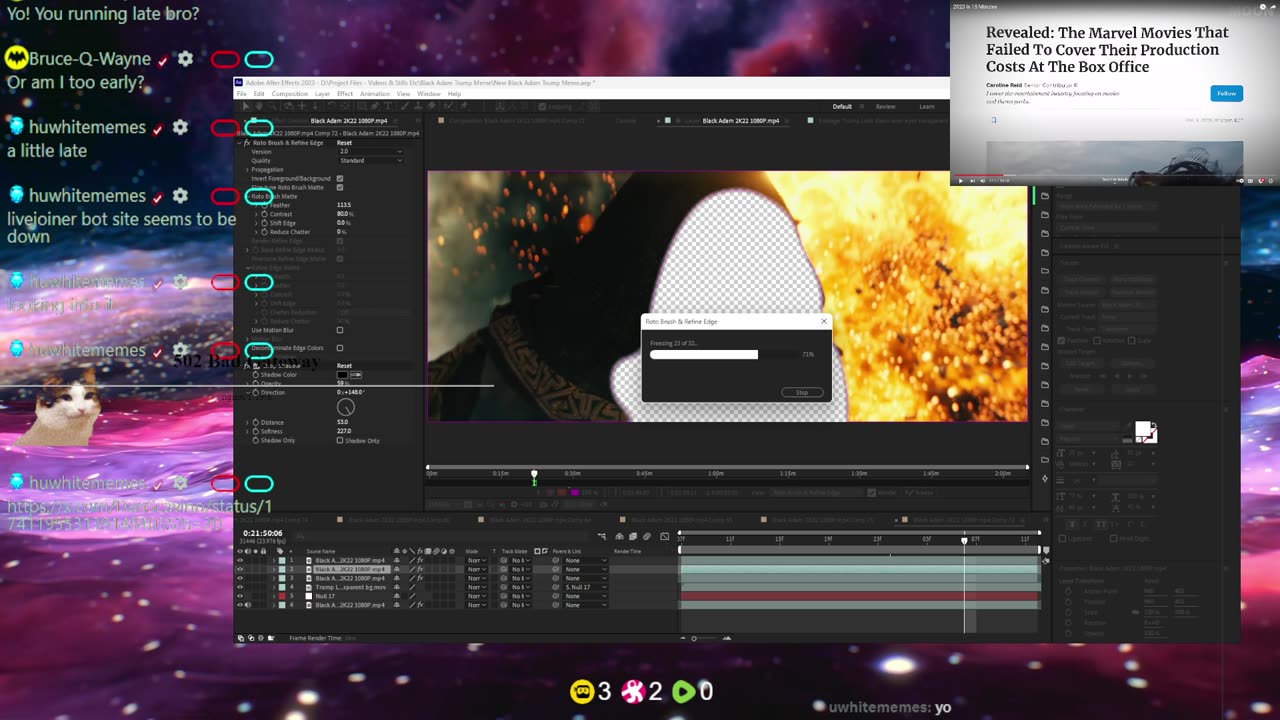Select the Pen tool in toolbar

point(374,106)
